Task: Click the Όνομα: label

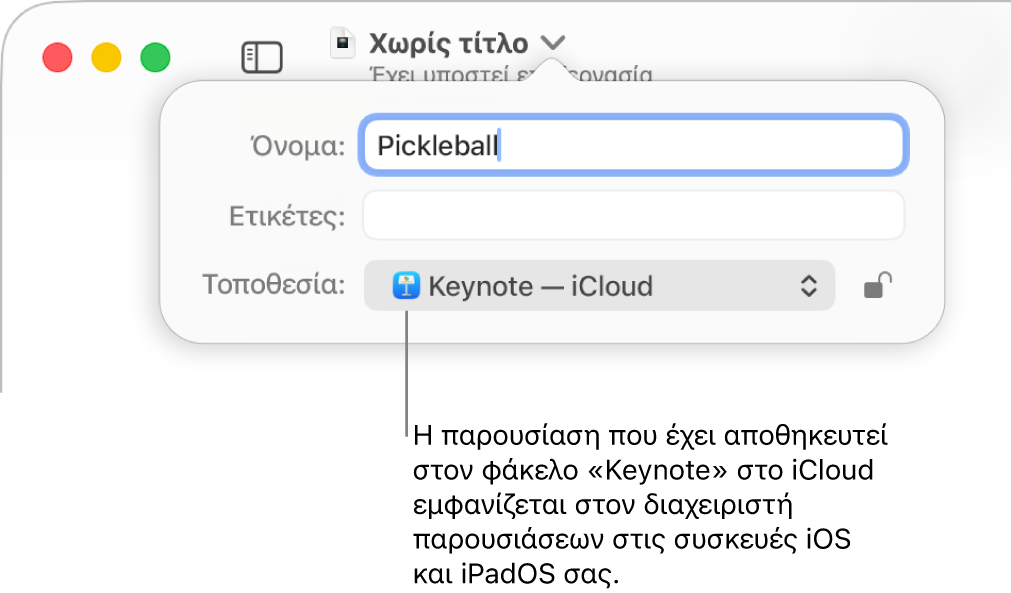Action: 298,146
